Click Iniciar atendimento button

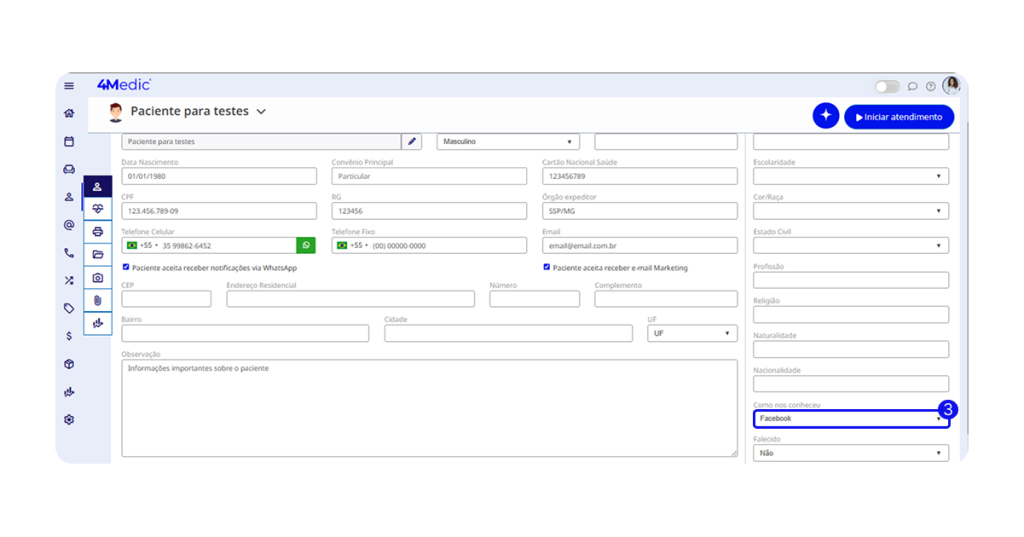[x=899, y=117]
